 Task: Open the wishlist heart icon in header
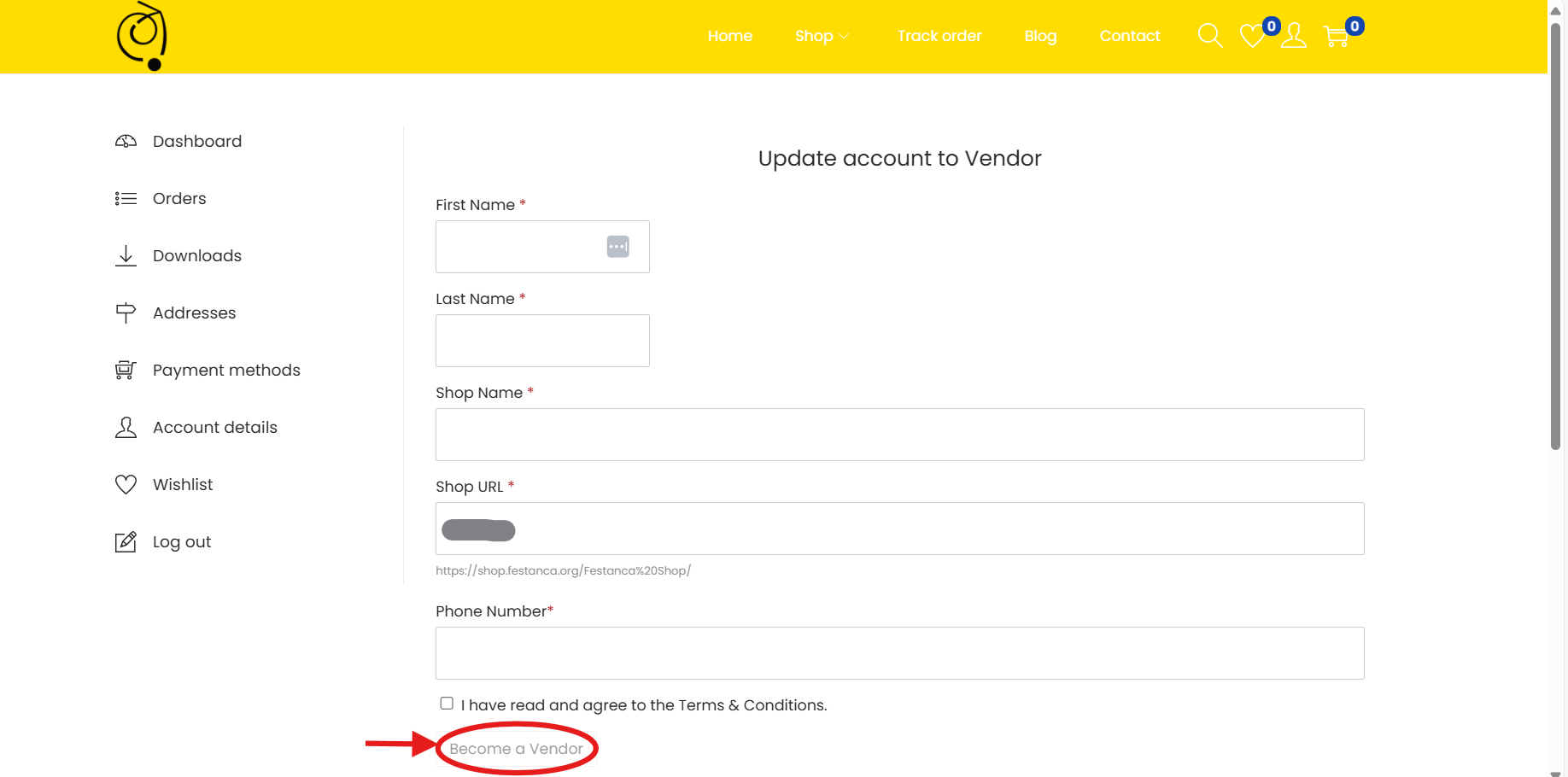[1252, 36]
